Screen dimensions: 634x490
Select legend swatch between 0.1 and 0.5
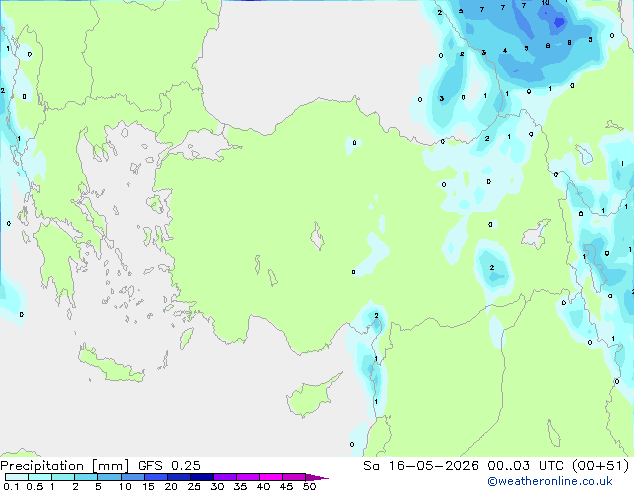pyautogui.click(x=17, y=477)
